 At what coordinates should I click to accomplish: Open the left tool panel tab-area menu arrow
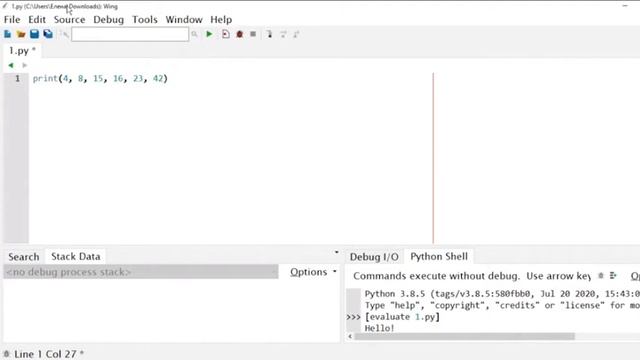point(336,252)
